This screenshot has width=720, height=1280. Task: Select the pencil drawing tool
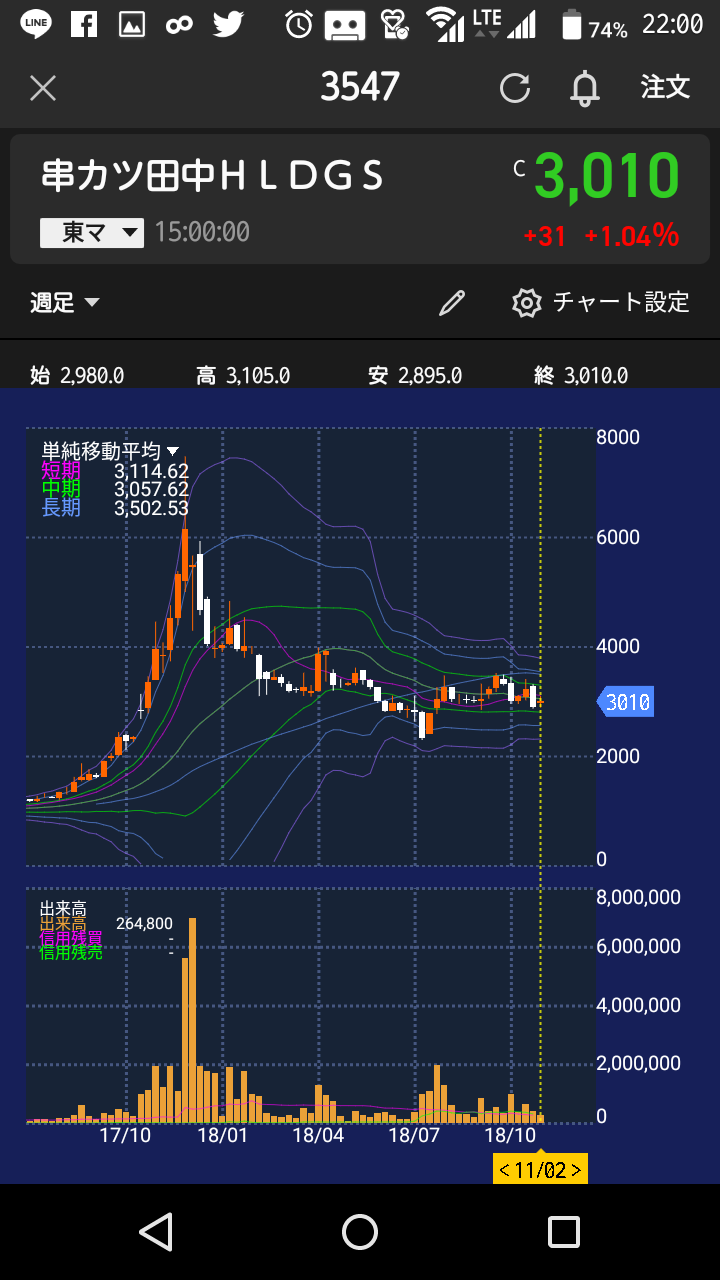452,303
